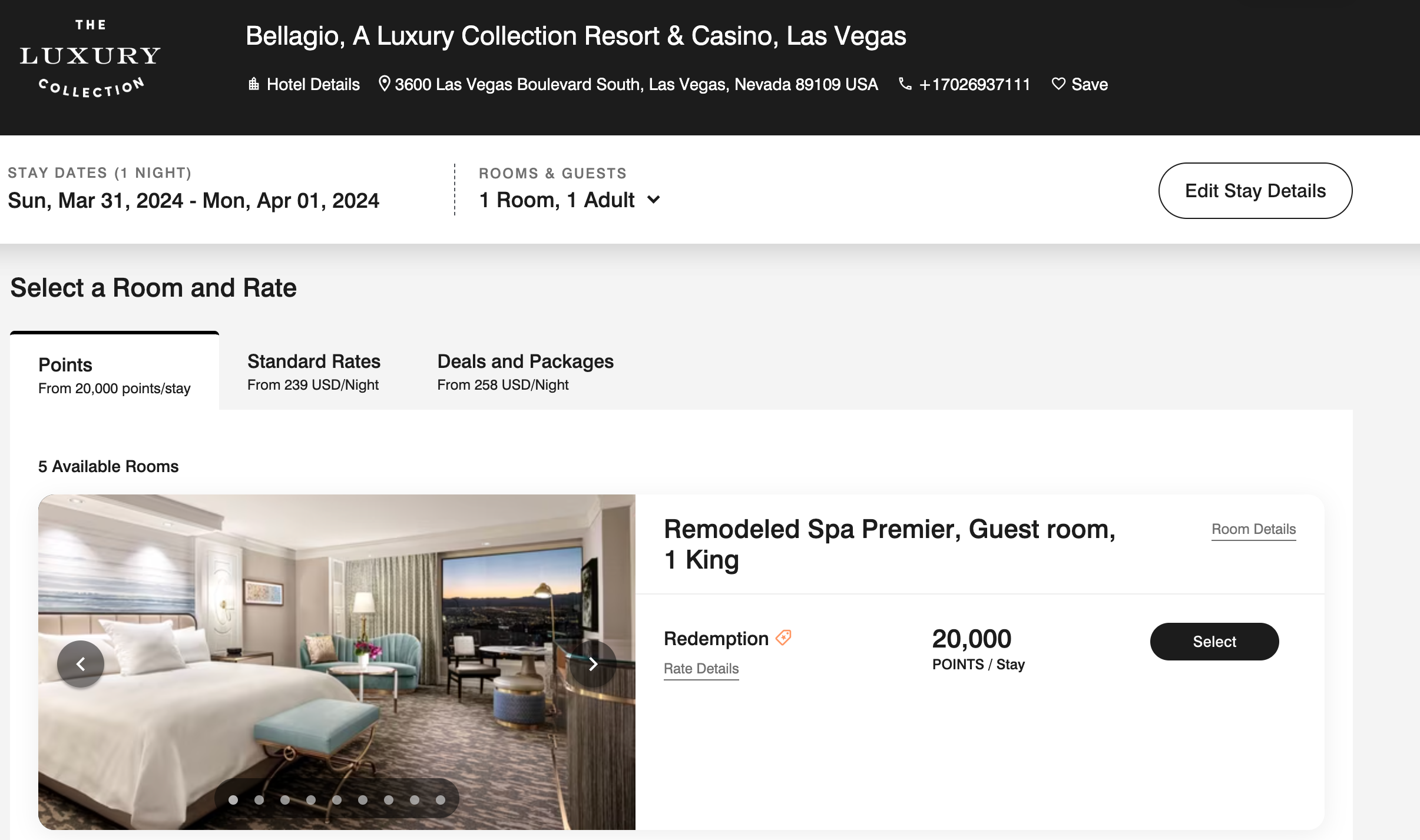
Task: Click the Redemption tag icon
Action: (784, 638)
